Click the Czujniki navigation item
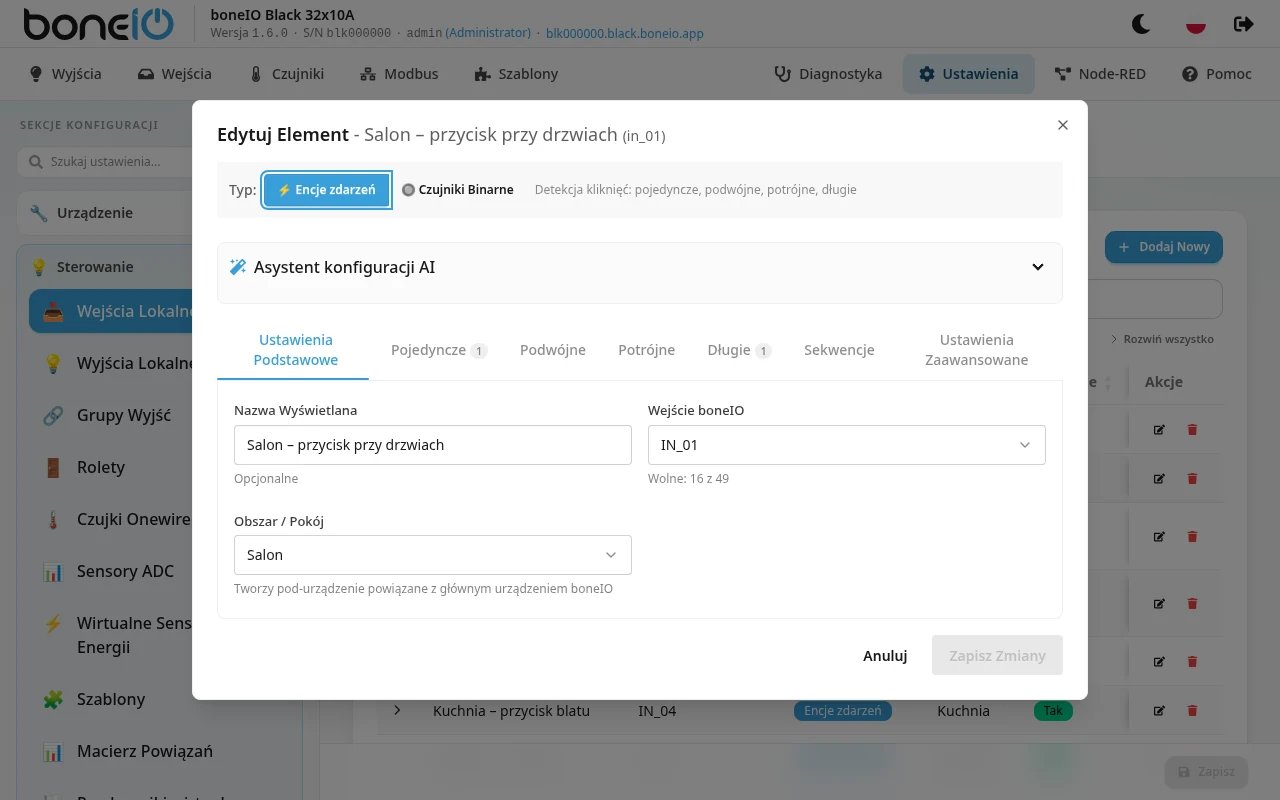The height and width of the screenshot is (800, 1280). (x=286, y=74)
